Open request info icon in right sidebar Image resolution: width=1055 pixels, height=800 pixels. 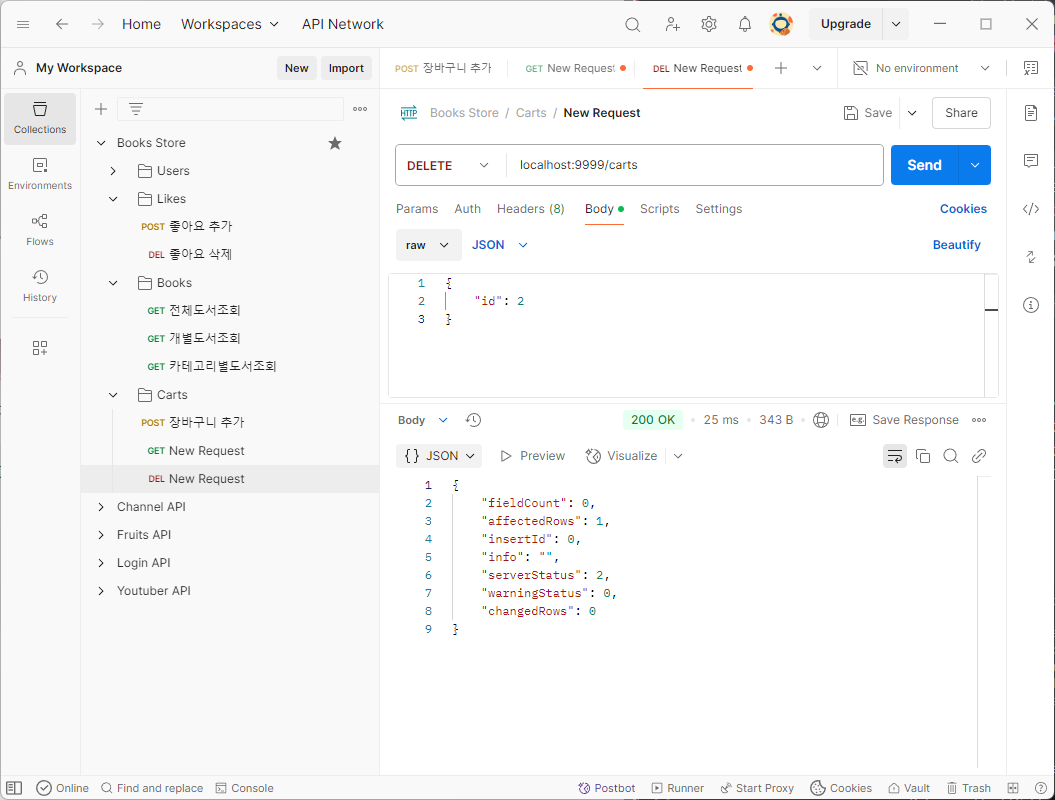coord(1031,305)
